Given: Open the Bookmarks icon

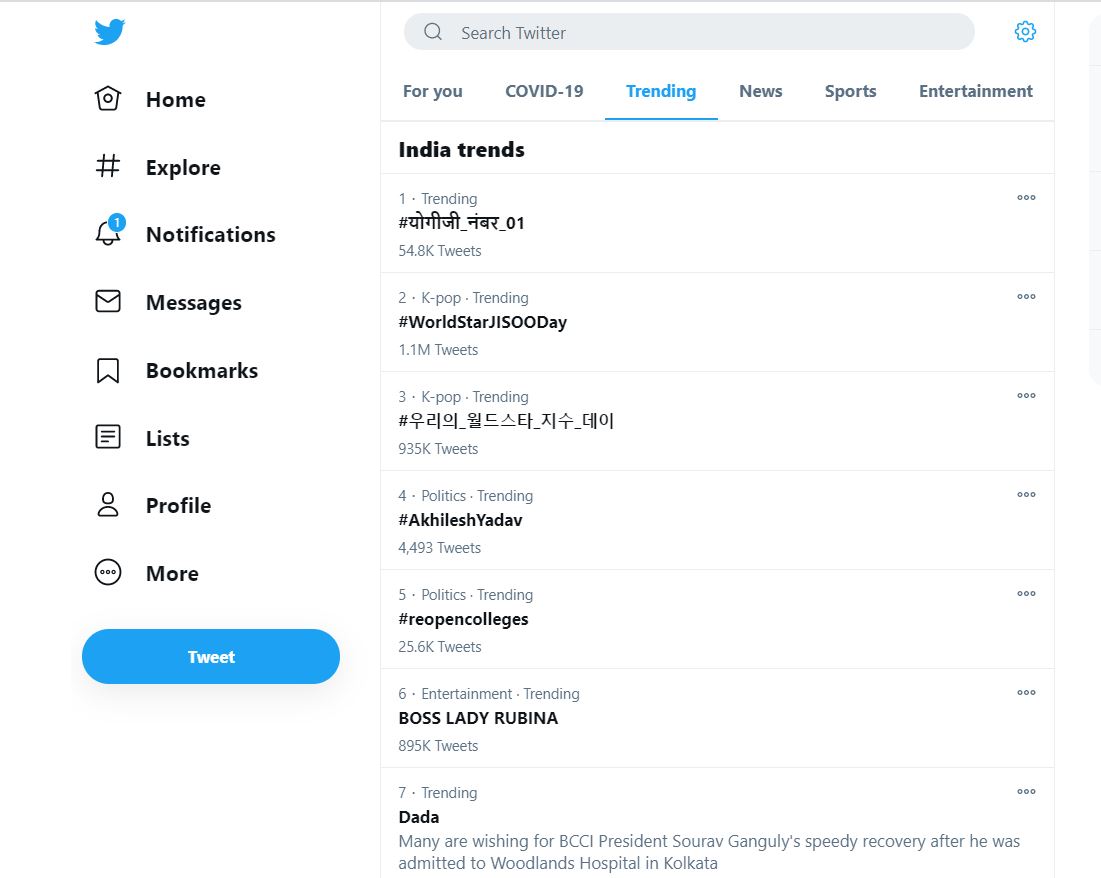Looking at the screenshot, I should pos(108,370).
